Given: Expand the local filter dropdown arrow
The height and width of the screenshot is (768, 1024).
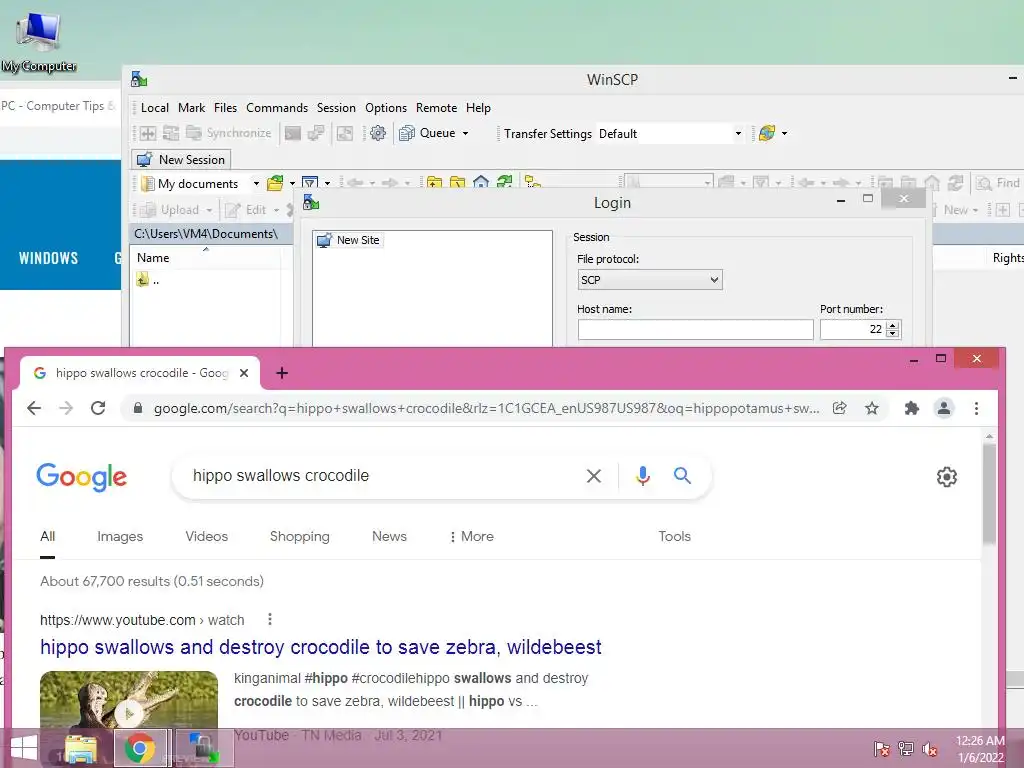Looking at the screenshot, I should pyautogui.click(x=327, y=184).
